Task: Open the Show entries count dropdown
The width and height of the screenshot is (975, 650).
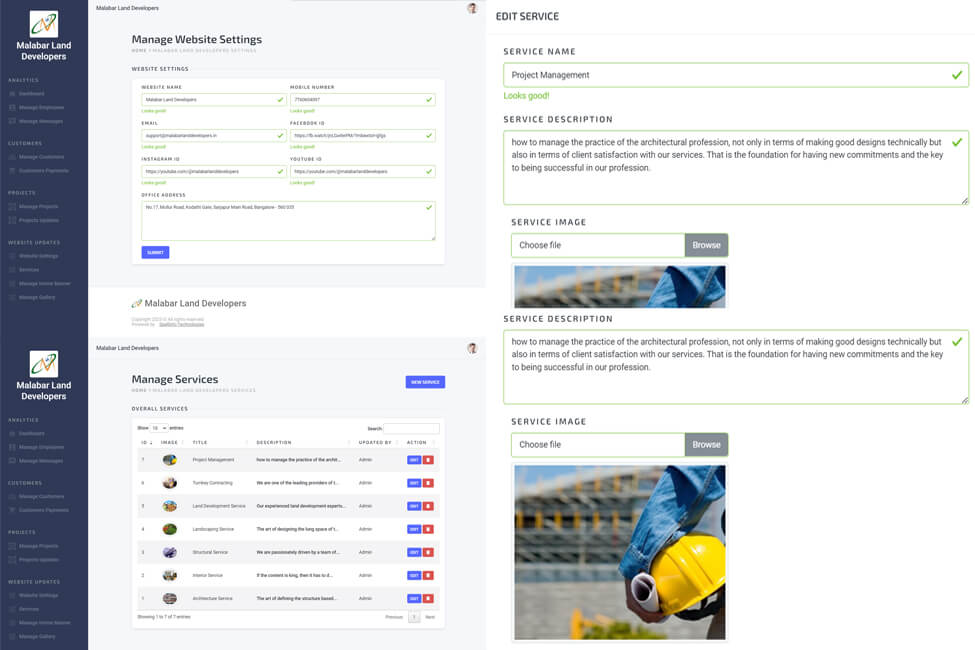Action: [x=159, y=428]
